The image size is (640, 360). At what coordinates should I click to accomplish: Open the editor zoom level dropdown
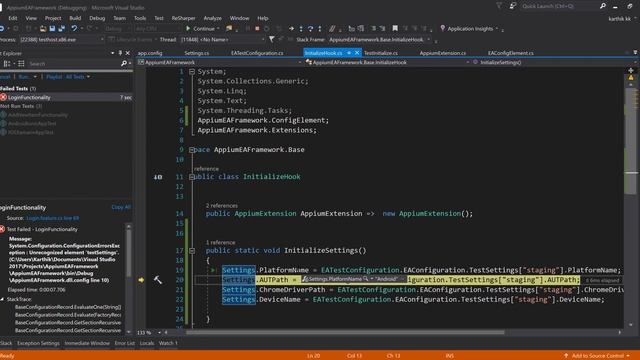point(159,333)
